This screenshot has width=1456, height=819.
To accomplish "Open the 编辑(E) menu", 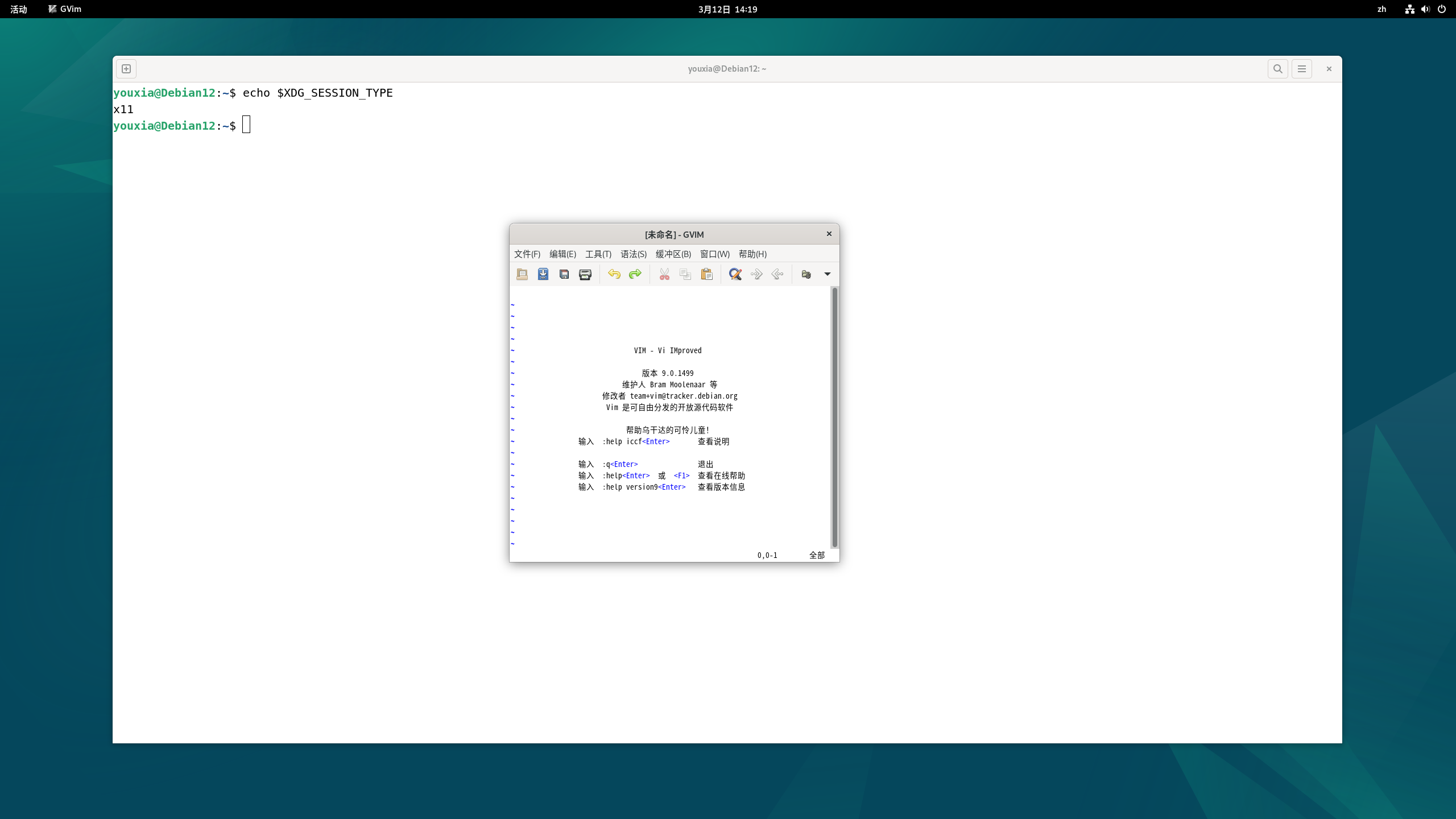I will point(562,254).
